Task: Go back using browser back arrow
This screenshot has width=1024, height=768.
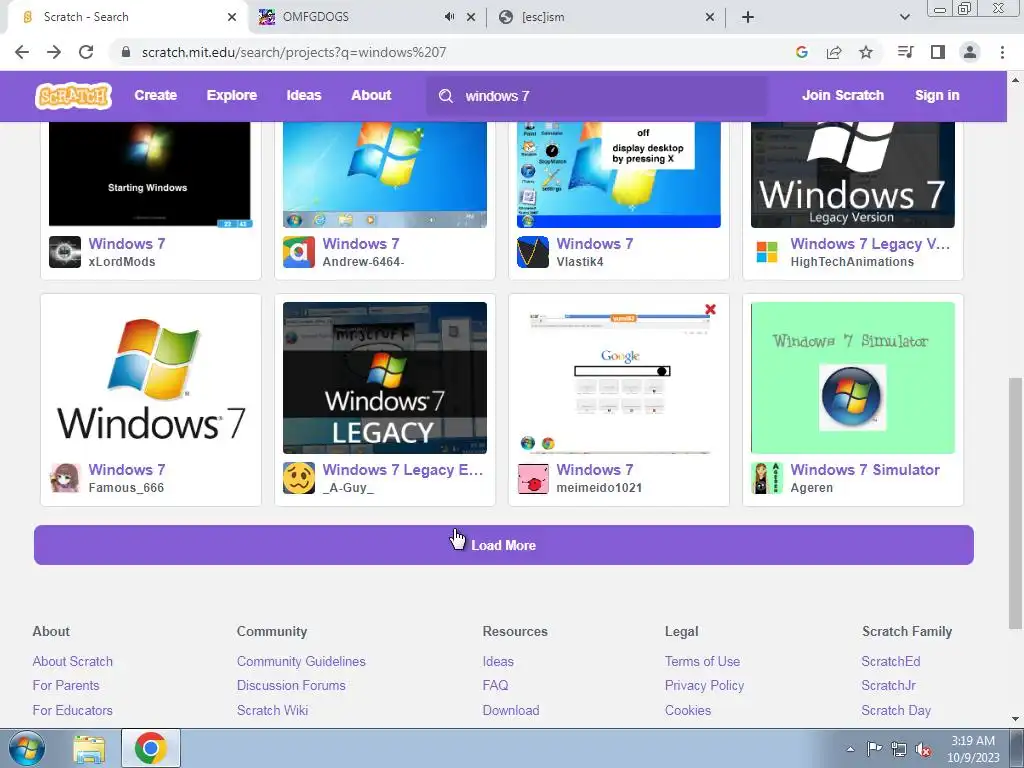Action: tap(22, 52)
